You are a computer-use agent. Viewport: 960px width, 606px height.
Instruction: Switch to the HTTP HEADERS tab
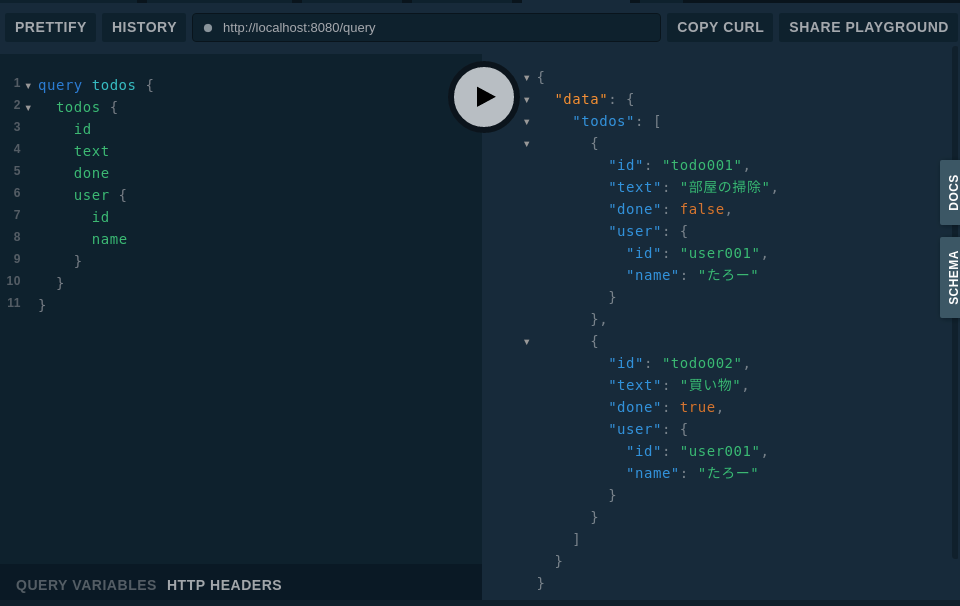[224, 585]
